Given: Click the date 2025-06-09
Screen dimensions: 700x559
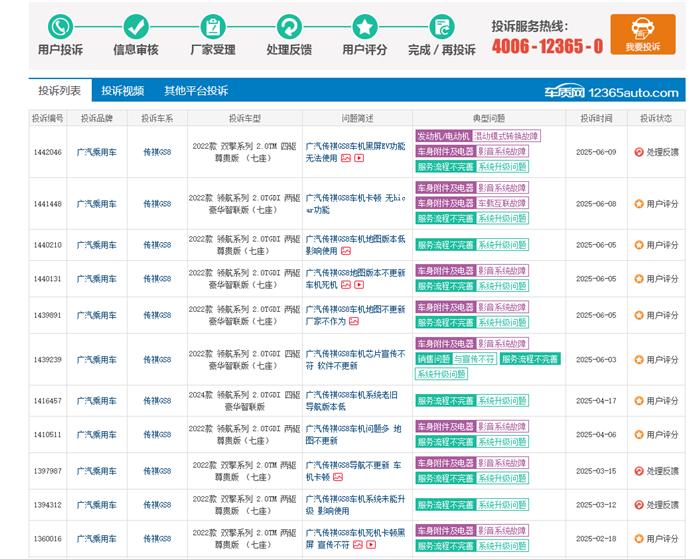Looking at the screenshot, I should click(x=596, y=152).
